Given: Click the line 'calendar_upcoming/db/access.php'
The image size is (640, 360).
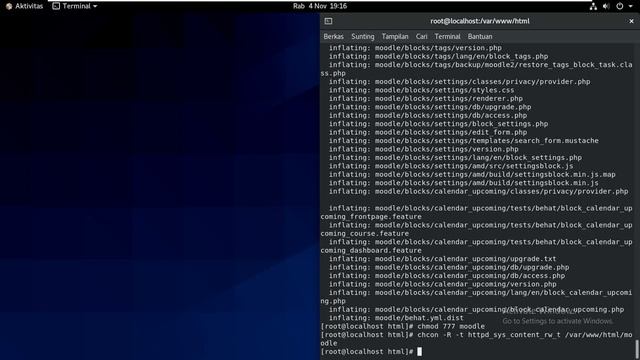Looking at the screenshot, I should pyautogui.click(x=447, y=276).
